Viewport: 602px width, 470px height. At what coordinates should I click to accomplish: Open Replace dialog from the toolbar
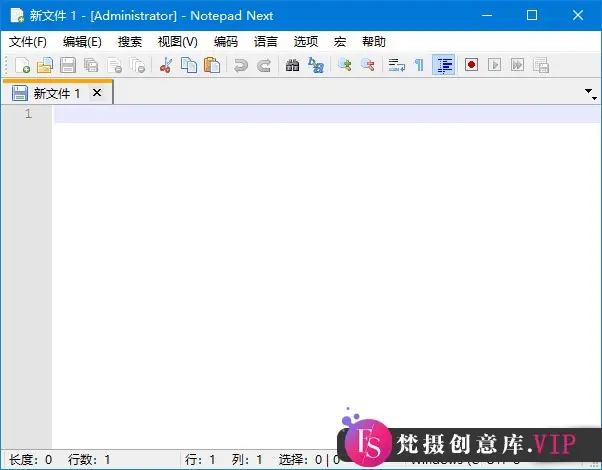(316, 65)
